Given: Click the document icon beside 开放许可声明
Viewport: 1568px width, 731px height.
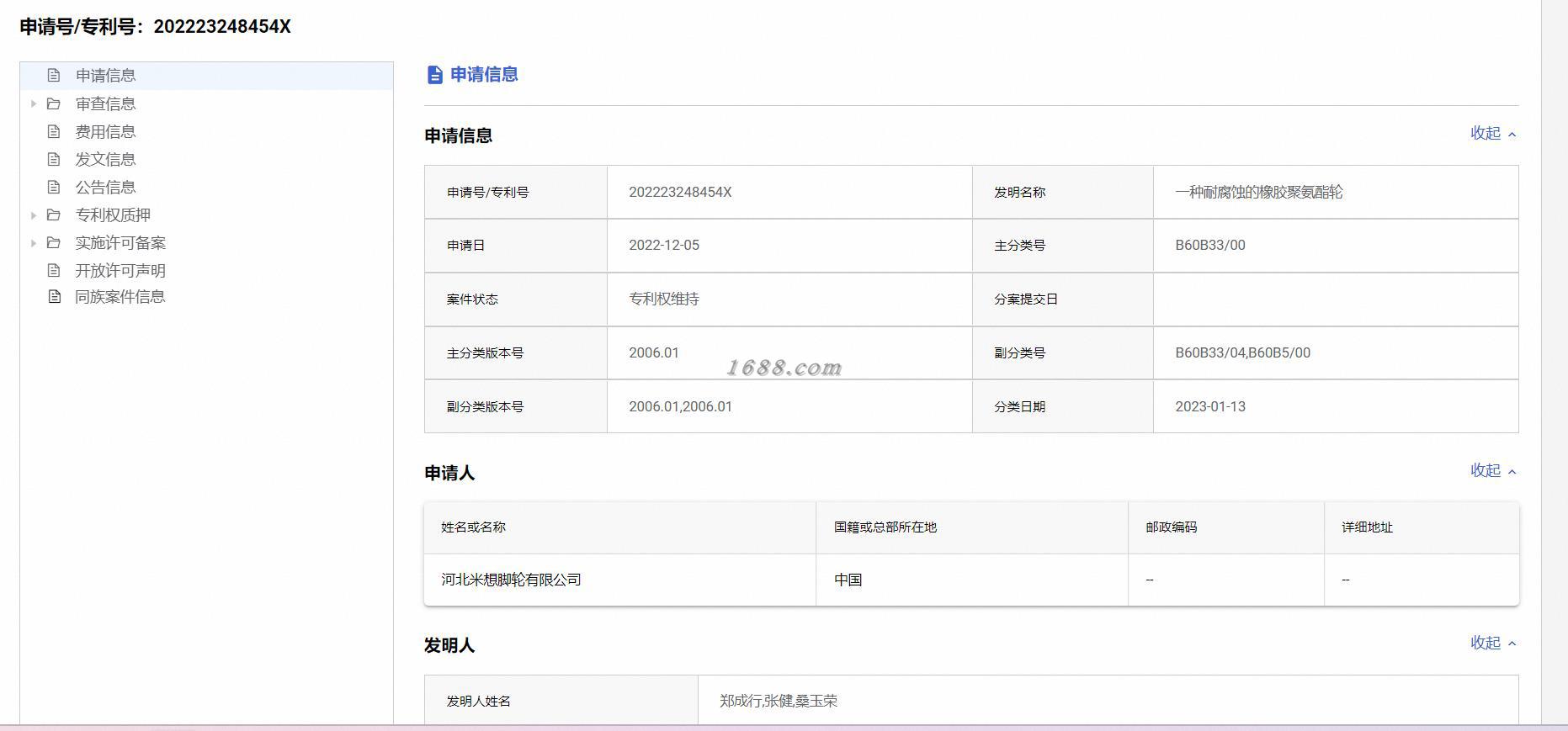Looking at the screenshot, I should [54, 270].
